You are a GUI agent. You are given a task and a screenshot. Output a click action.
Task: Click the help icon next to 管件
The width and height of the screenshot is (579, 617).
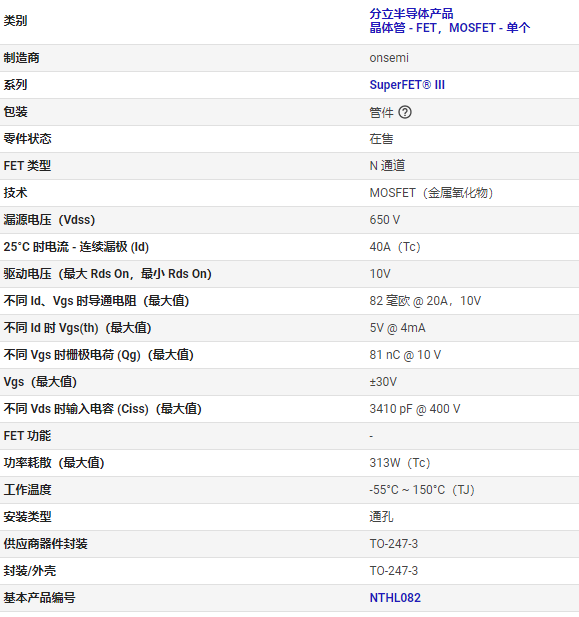(x=405, y=112)
